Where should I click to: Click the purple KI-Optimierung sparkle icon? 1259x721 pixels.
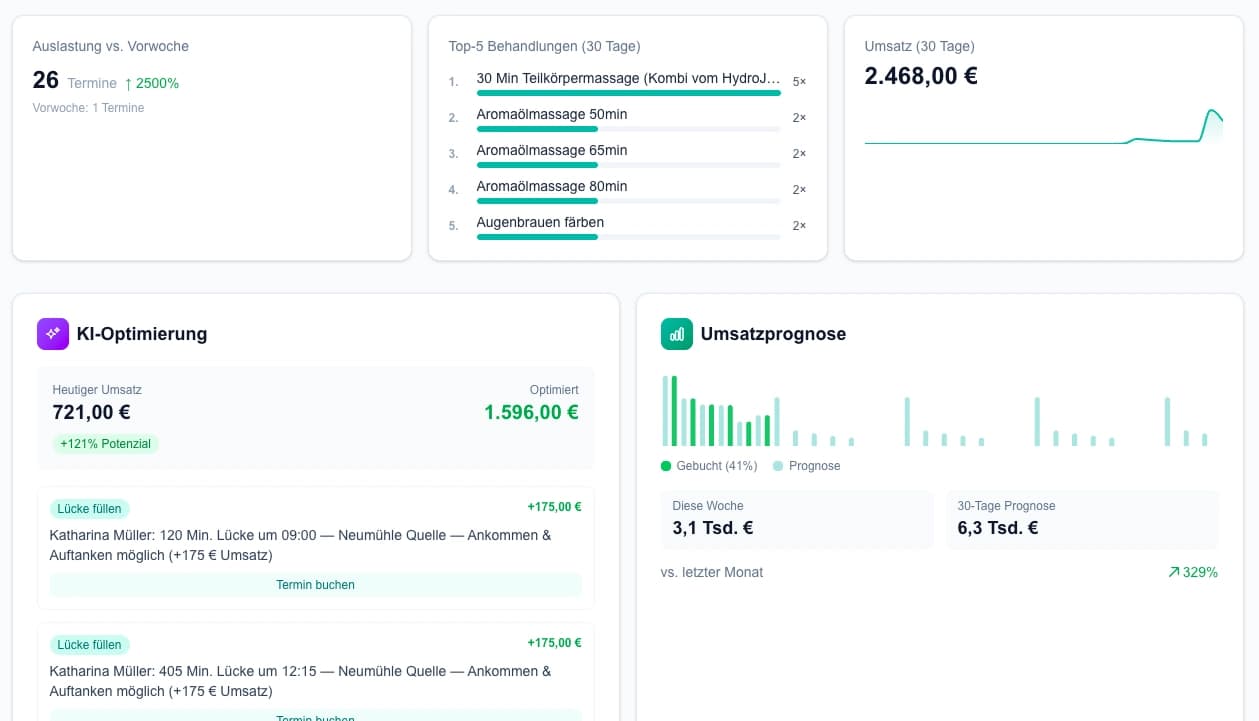pyautogui.click(x=52, y=333)
